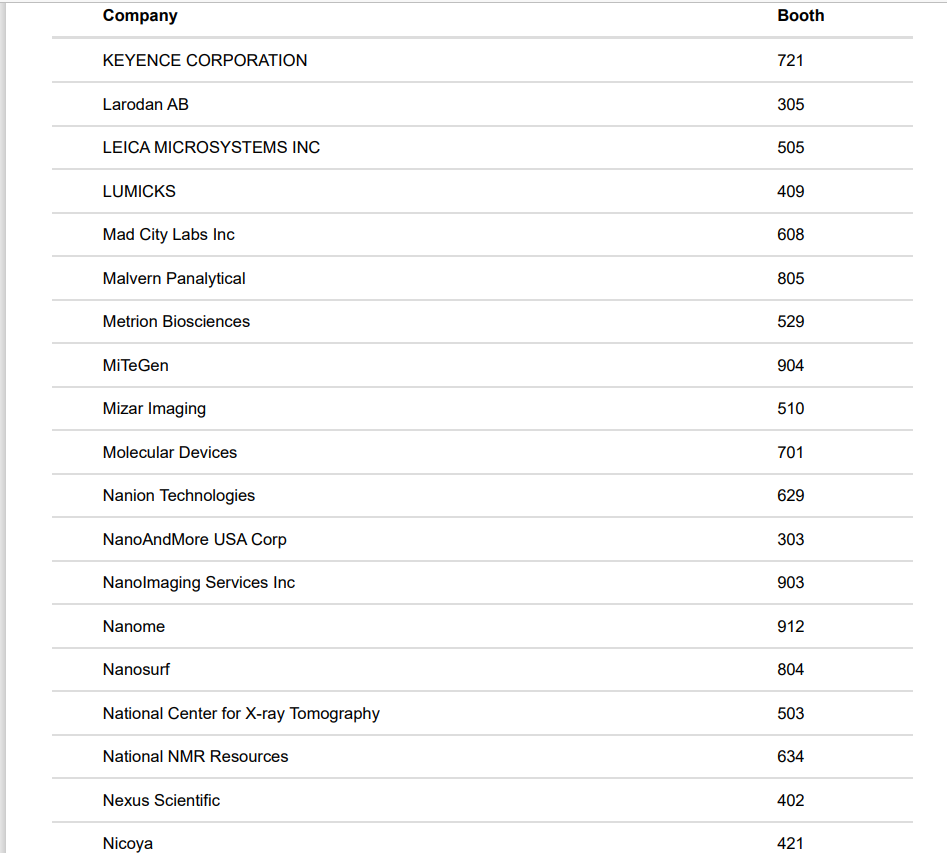Open the Mizar Imaging entry
The image size is (947, 853).
[154, 409]
